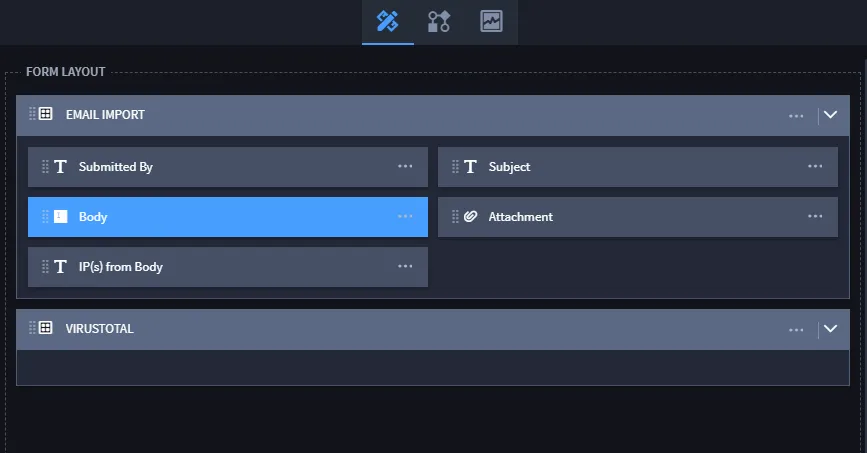The image size is (867, 453).
Task: Select the Submitted By field label
Action: (x=116, y=167)
